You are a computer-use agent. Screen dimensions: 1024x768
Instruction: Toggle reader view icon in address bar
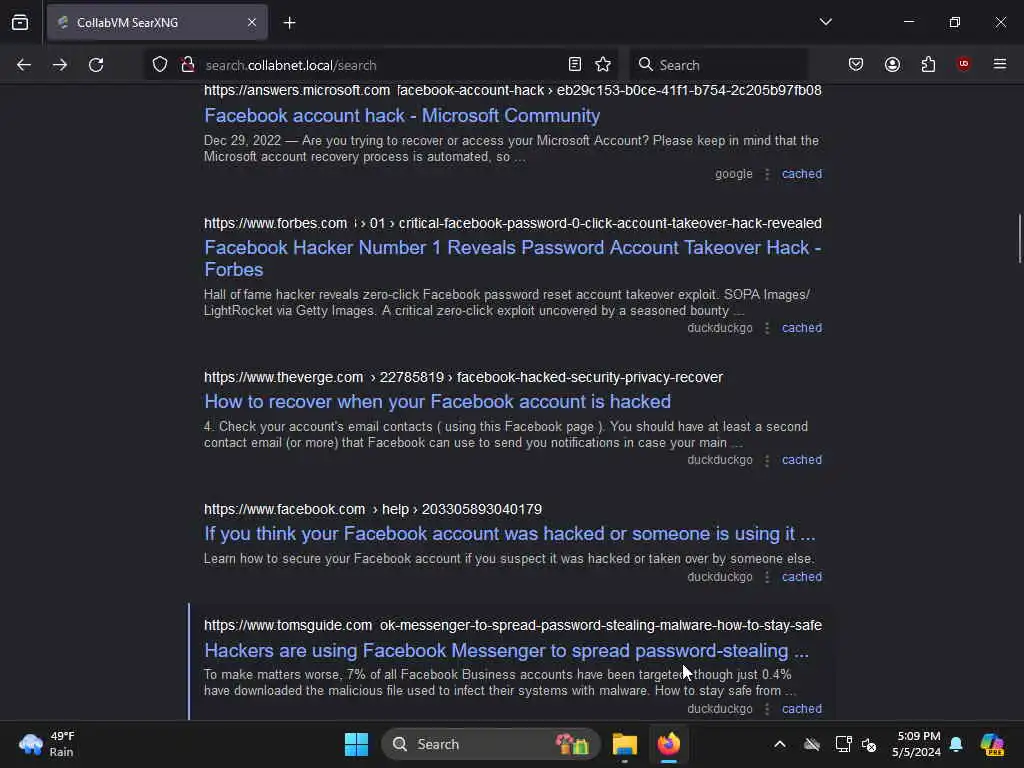point(575,64)
